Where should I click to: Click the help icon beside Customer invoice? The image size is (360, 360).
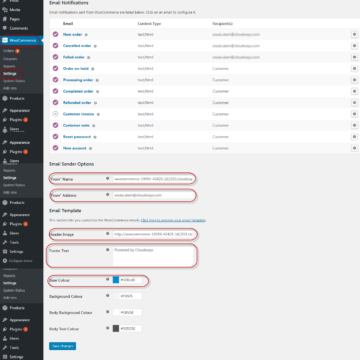point(98,114)
